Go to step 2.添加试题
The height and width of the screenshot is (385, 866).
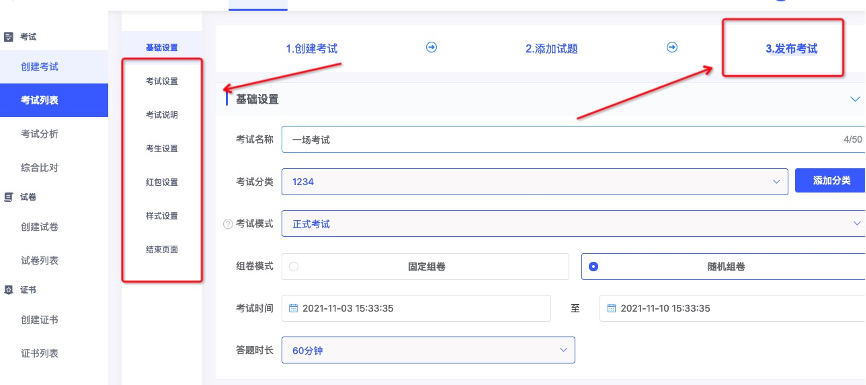pyautogui.click(x=551, y=49)
